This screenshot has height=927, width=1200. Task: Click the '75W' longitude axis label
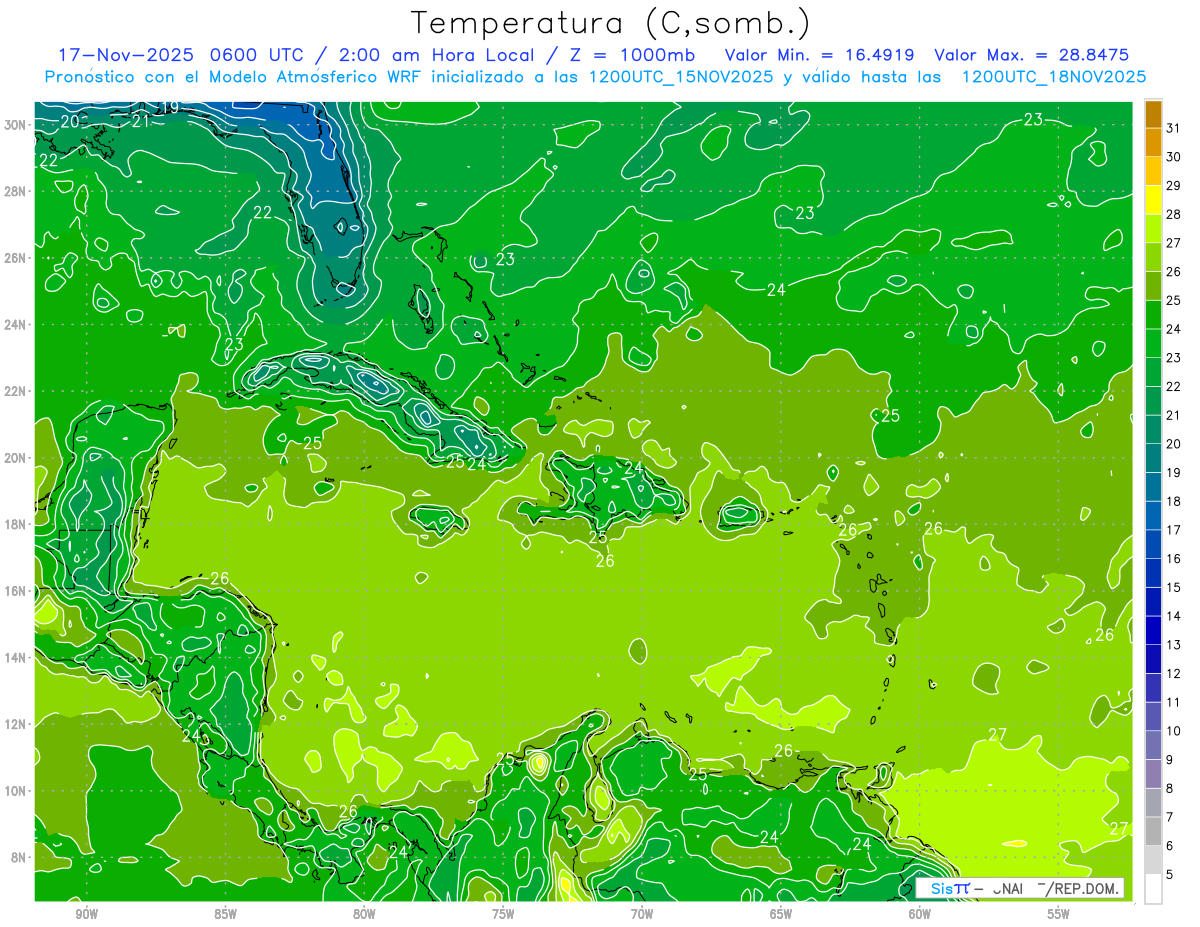(x=503, y=914)
